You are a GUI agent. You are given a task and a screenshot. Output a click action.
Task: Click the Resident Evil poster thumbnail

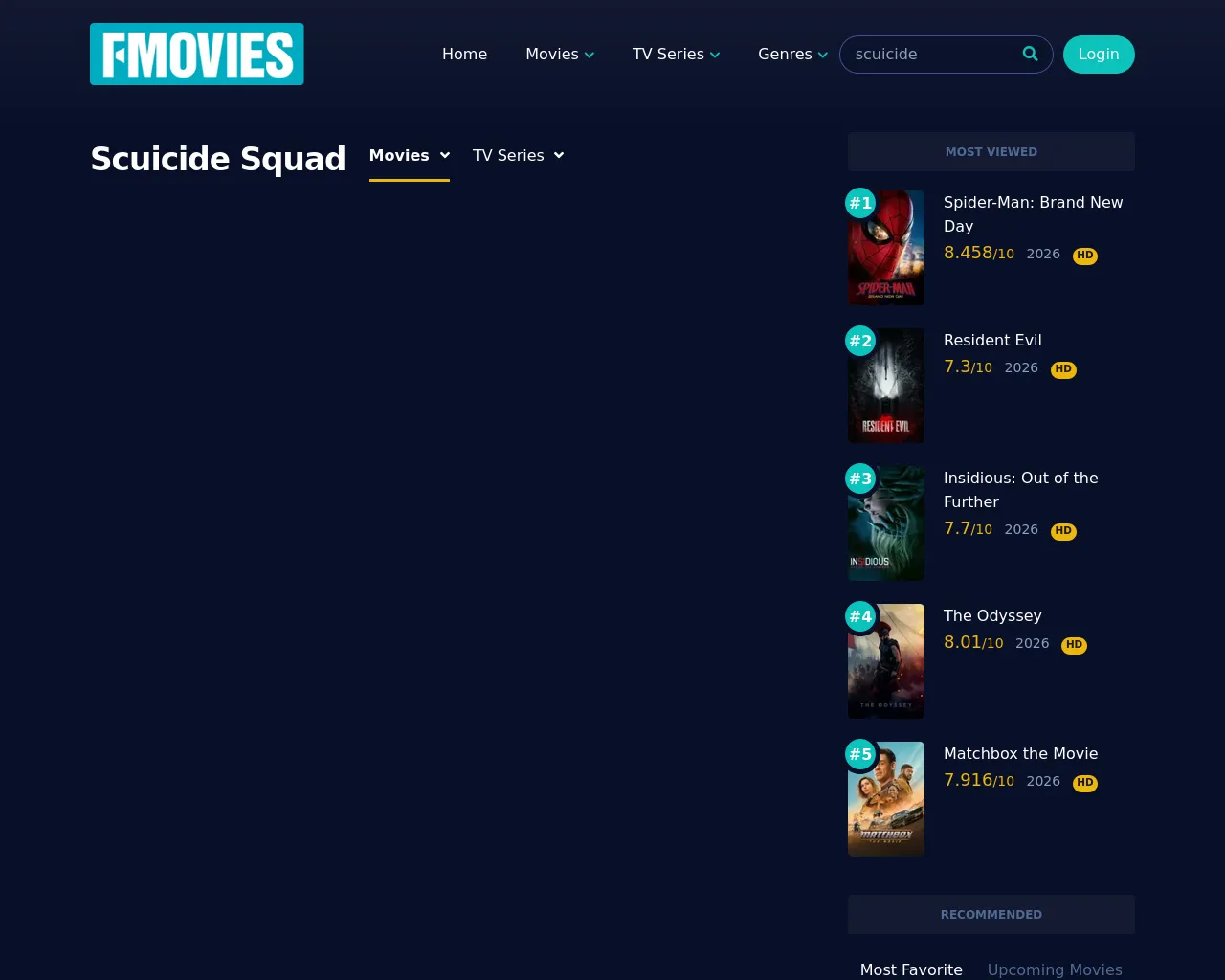pyautogui.click(x=886, y=386)
